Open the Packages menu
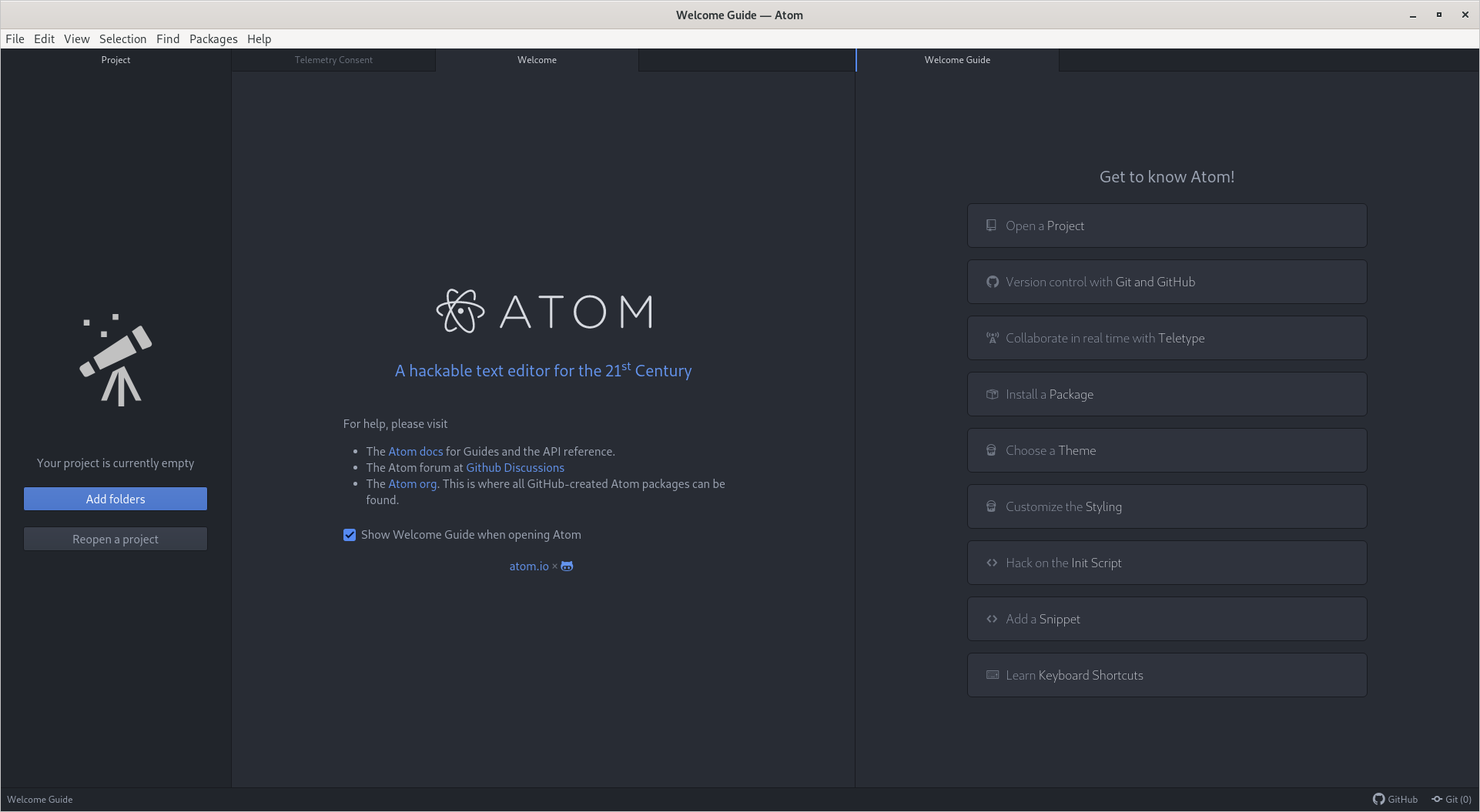The image size is (1480, 812). tap(213, 38)
